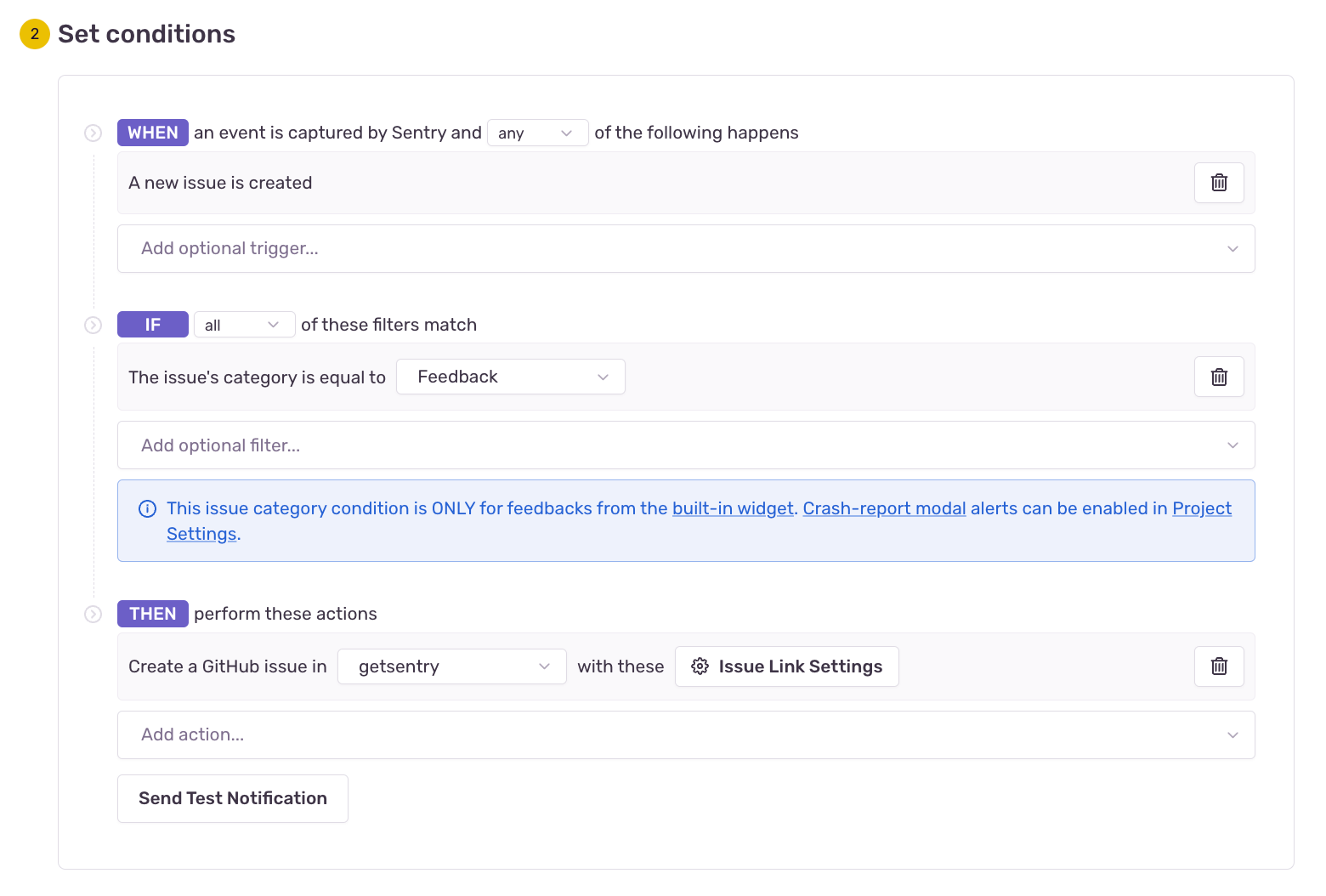Image resolution: width=1326 pixels, height=896 pixels.
Task: Click the info icon in the feedback notice
Action: coord(147,508)
